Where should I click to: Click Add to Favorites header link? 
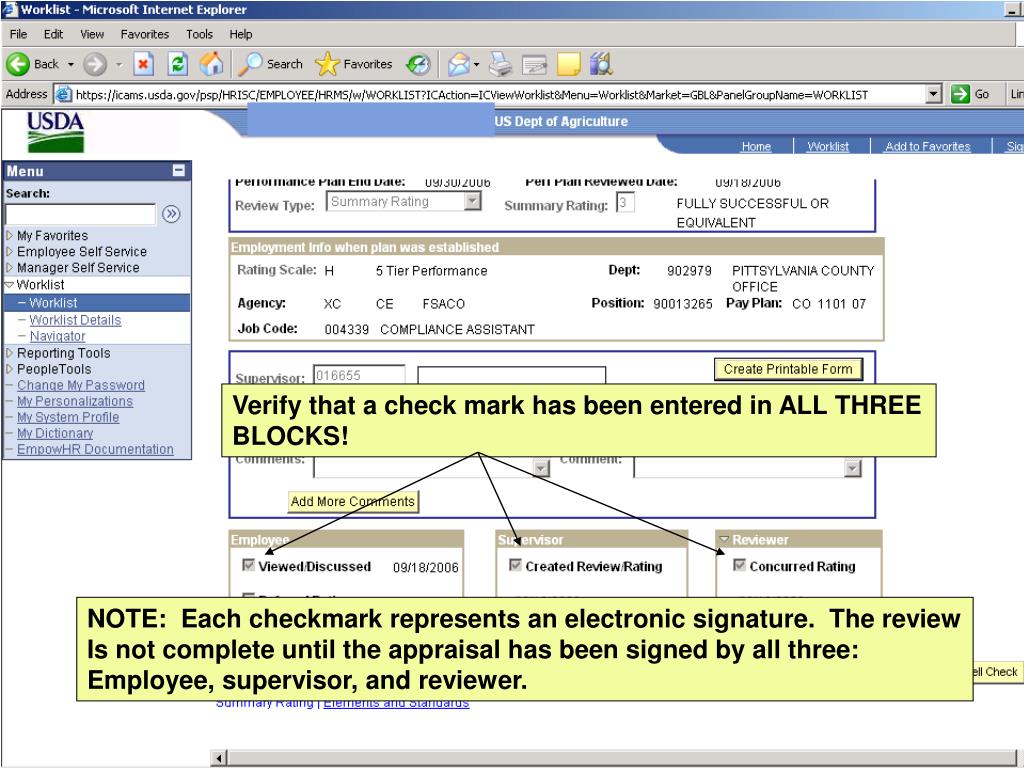tap(927, 146)
